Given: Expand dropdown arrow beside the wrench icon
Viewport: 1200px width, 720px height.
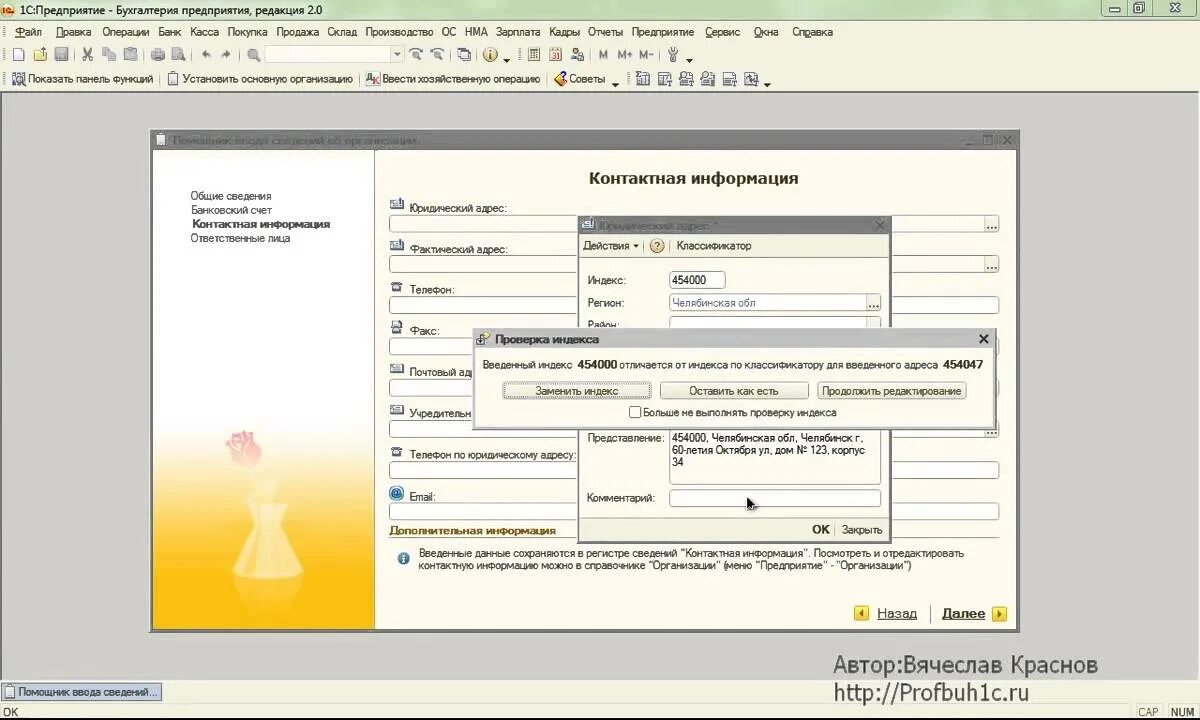Looking at the screenshot, I should [689, 58].
